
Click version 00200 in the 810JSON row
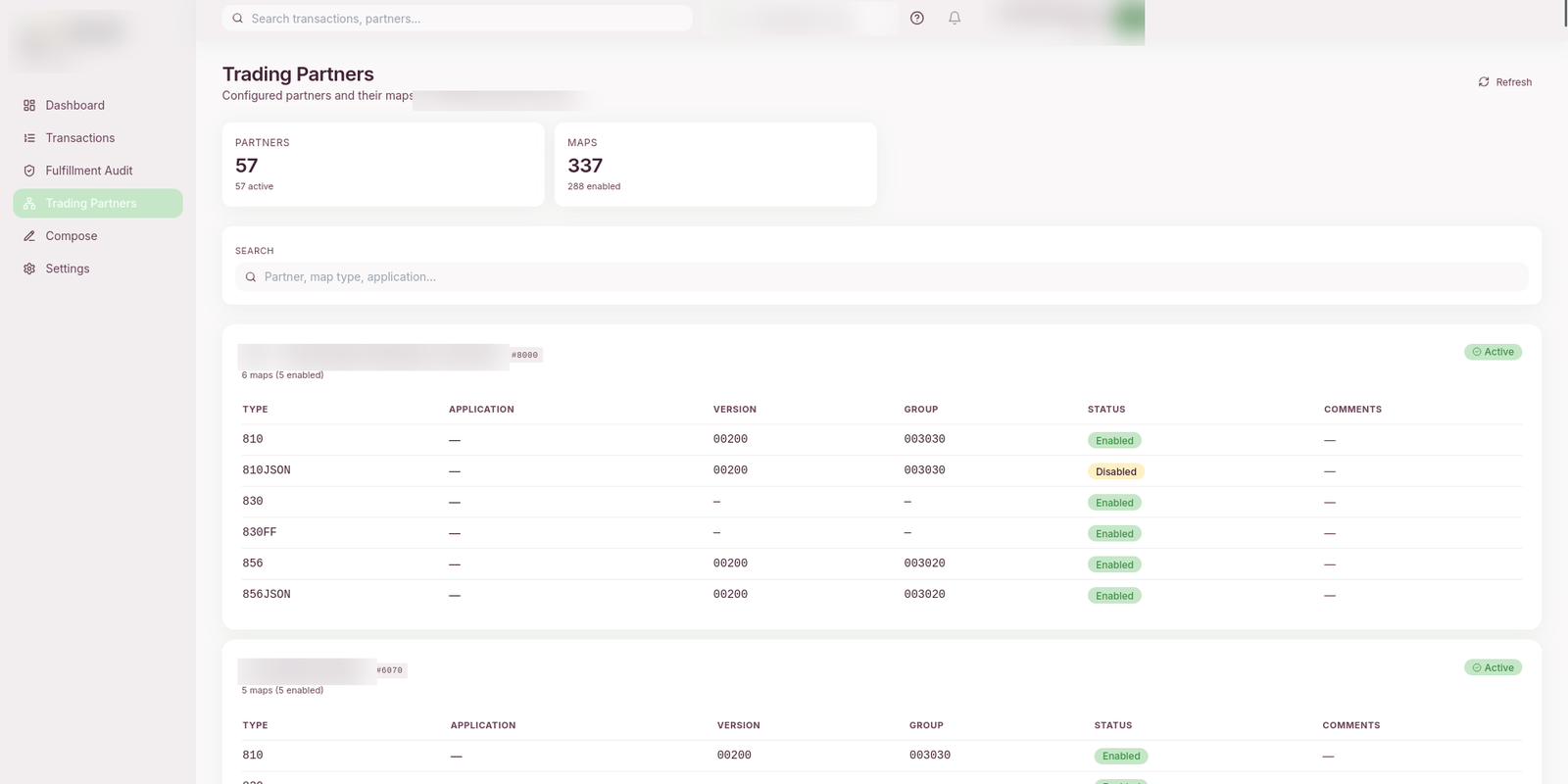click(730, 470)
